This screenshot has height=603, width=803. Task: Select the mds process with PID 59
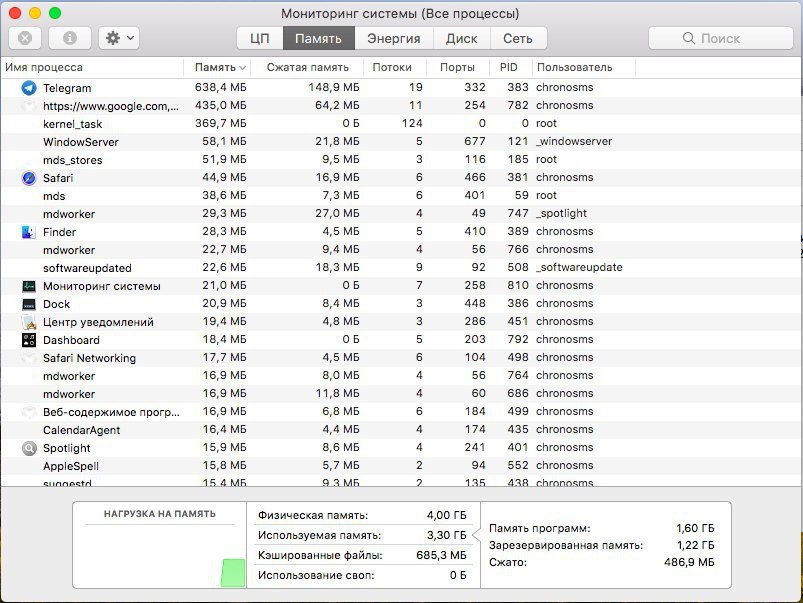point(401,196)
